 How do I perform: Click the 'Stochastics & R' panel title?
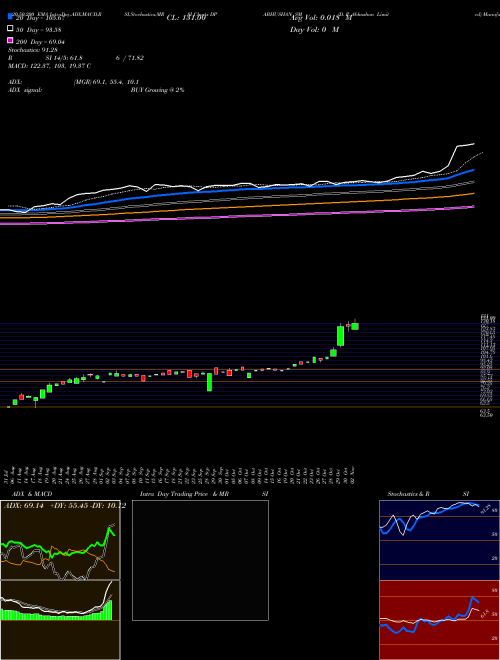408,494
